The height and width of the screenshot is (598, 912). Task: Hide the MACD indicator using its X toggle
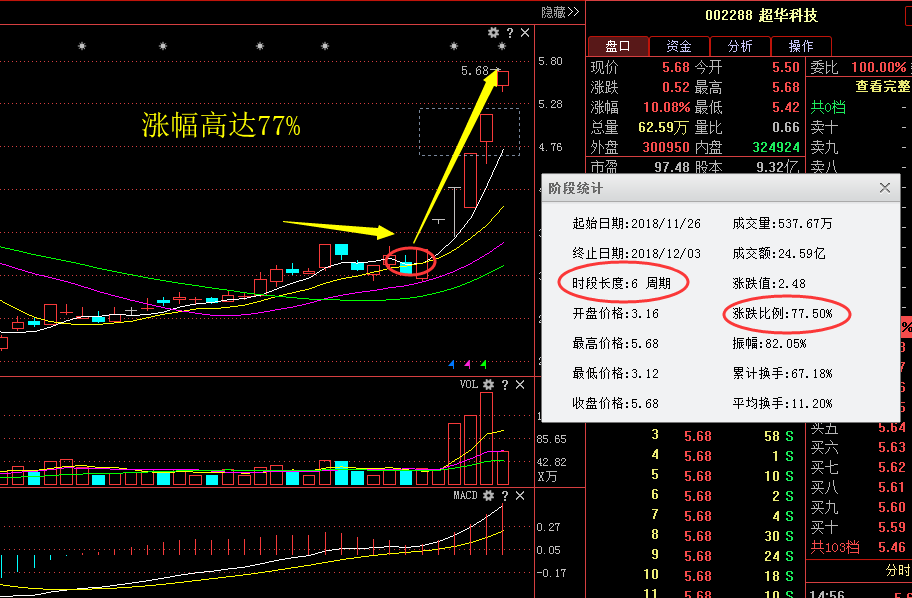point(520,495)
